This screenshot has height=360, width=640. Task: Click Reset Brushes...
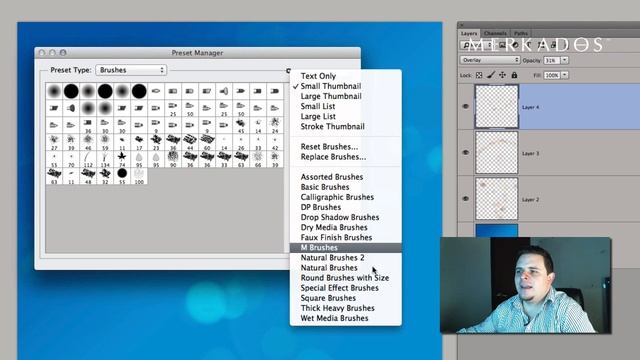pyautogui.click(x=329, y=147)
